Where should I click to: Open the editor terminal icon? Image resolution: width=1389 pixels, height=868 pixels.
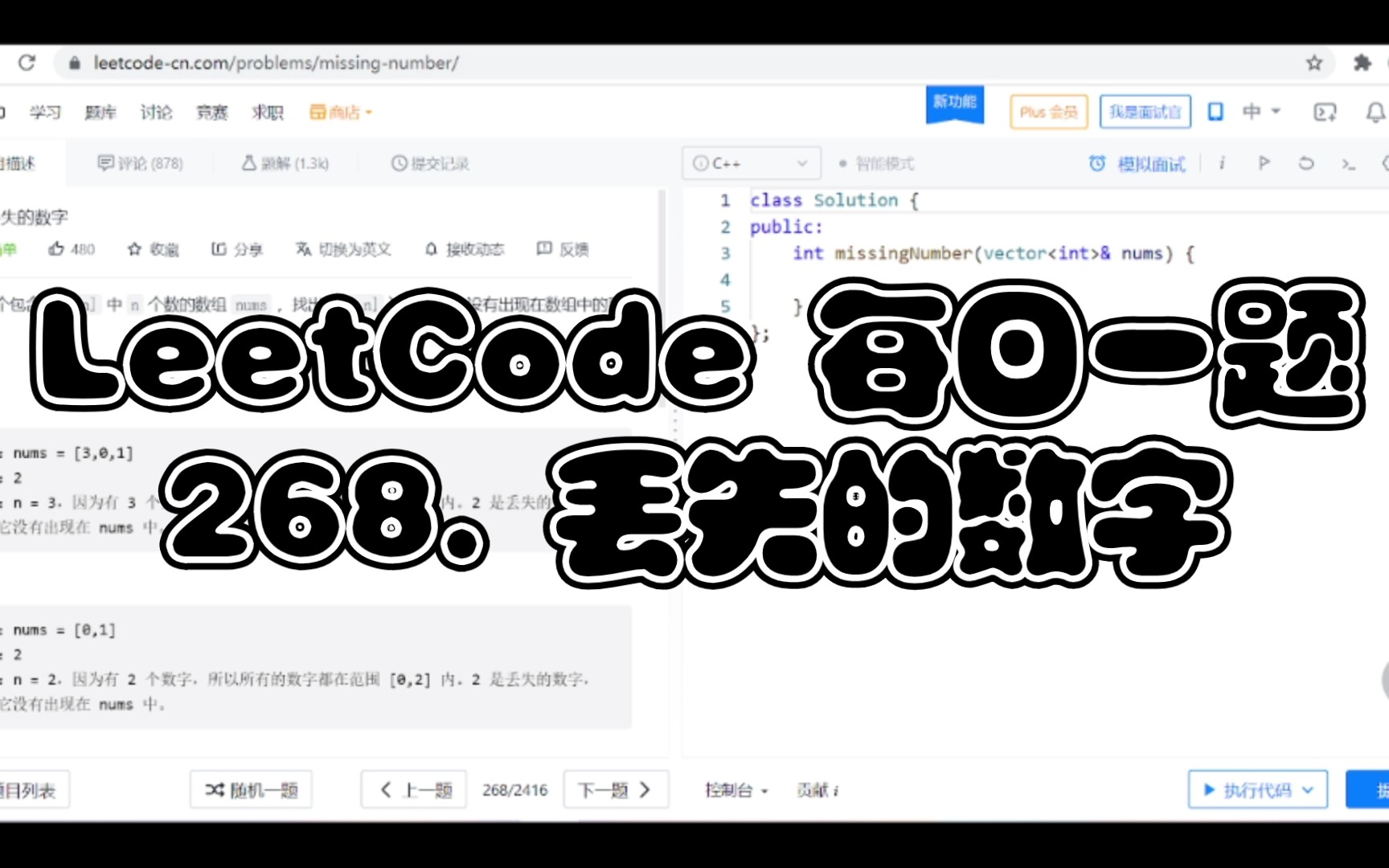[x=1349, y=164]
